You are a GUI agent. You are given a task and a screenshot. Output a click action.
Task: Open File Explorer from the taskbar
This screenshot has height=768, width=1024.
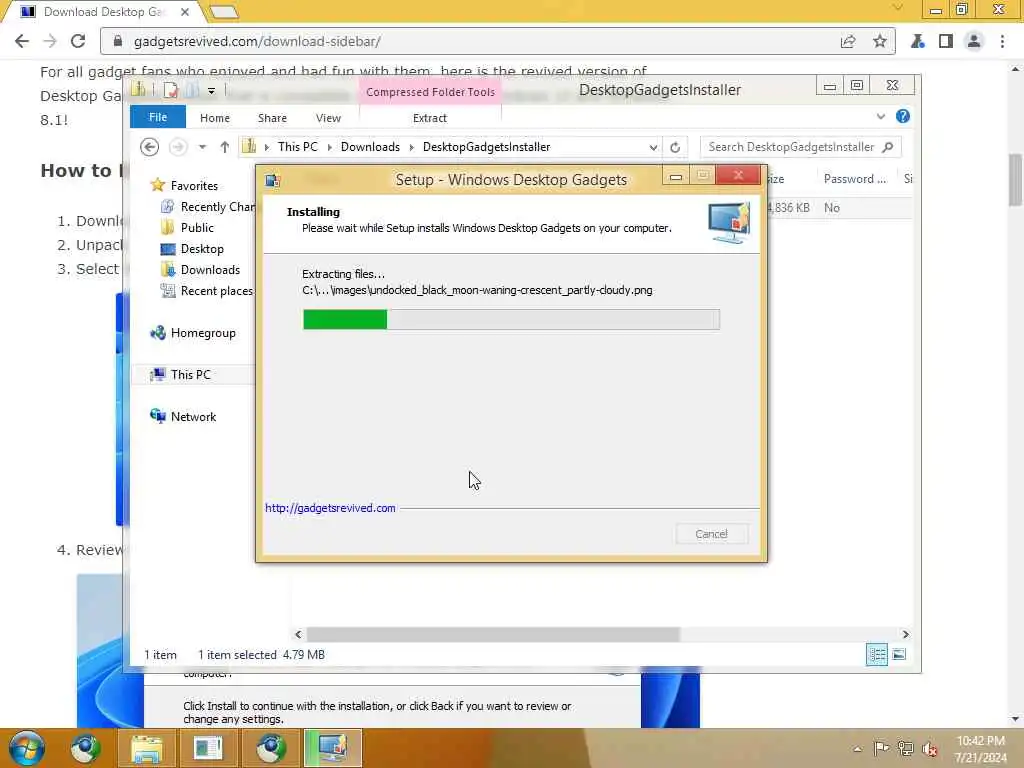tap(147, 748)
